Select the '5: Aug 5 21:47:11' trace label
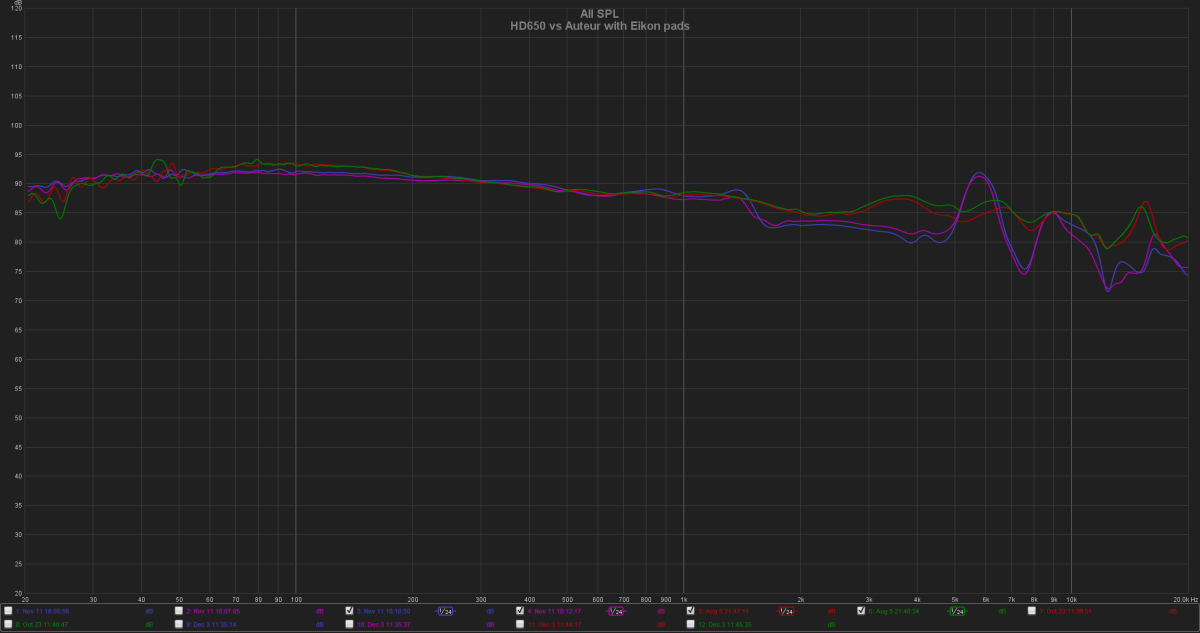 coord(723,611)
